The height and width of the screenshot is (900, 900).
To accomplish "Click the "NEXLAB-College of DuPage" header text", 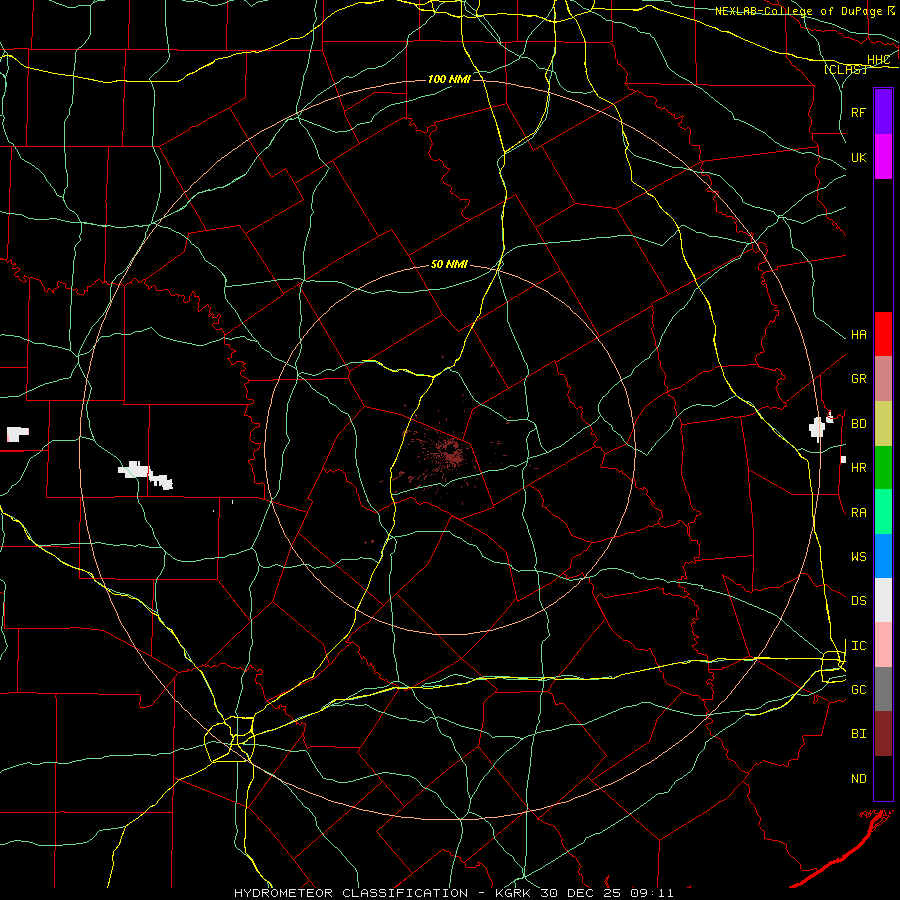I will tap(800, 11).
